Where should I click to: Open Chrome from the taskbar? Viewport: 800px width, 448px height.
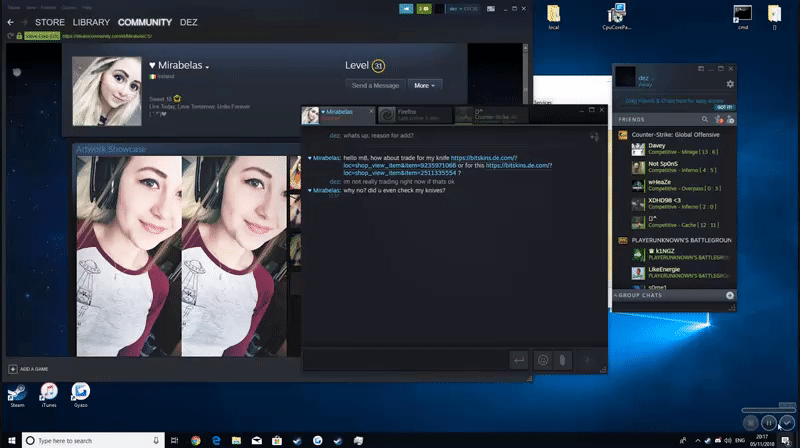click(196, 440)
